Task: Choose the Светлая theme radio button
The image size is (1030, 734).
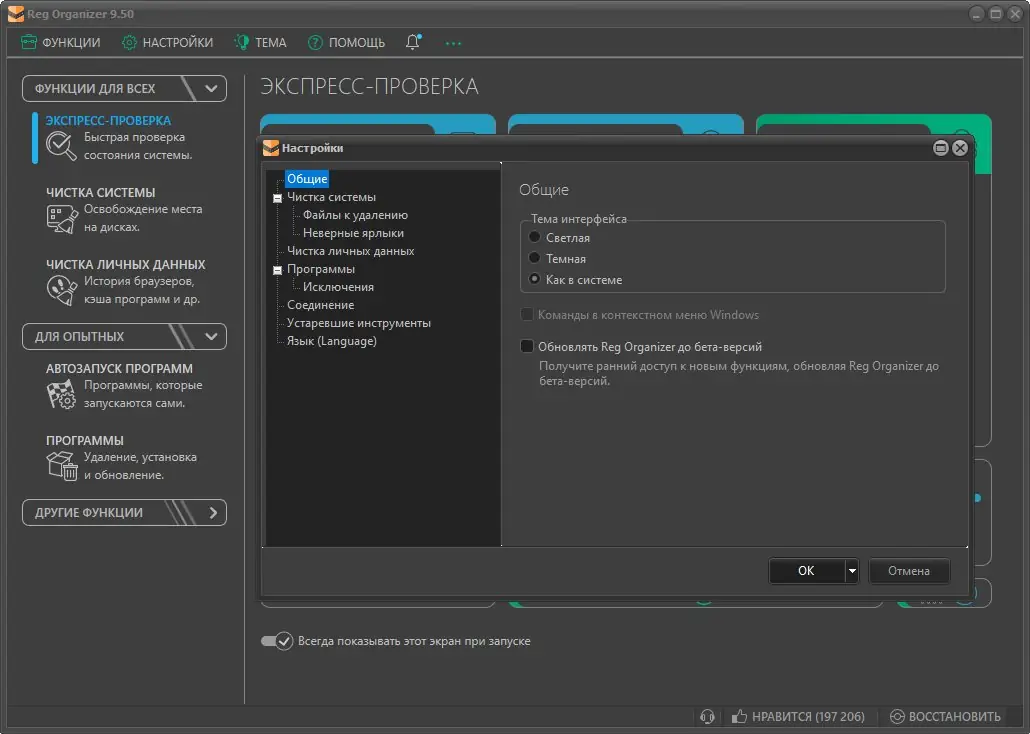Action: [535, 237]
